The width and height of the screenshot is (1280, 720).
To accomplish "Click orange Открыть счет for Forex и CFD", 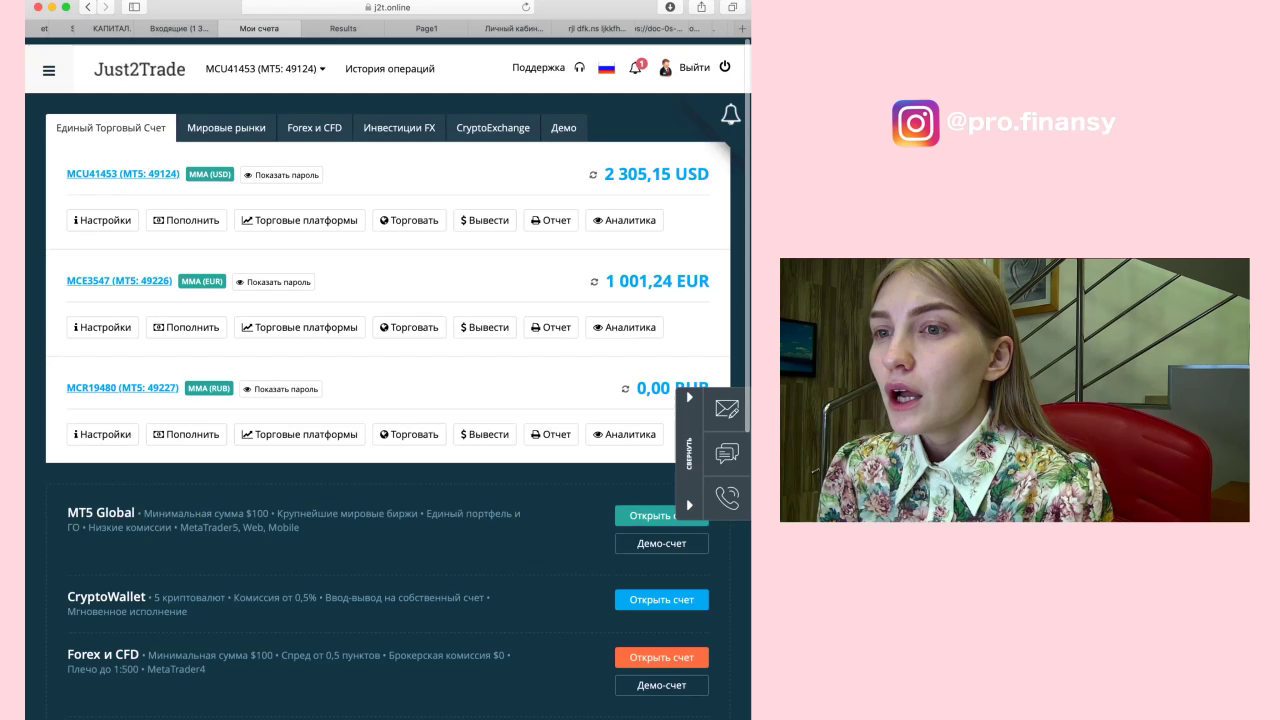I will pyautogui.click(x=662, y=658).
